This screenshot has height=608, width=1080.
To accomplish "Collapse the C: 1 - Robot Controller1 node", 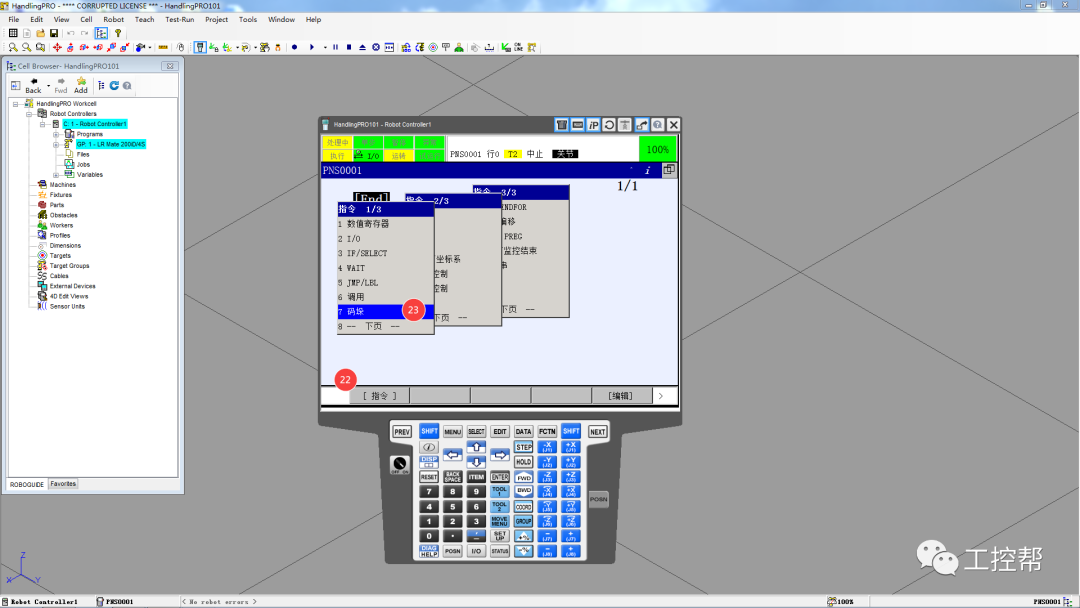I will click(43, 125).
